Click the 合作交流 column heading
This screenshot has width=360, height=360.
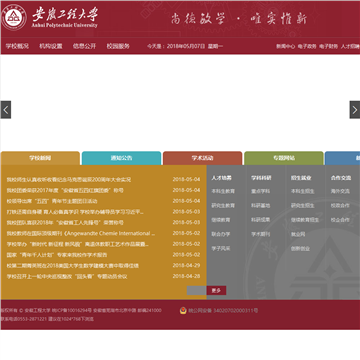click(x=341, y=178)
